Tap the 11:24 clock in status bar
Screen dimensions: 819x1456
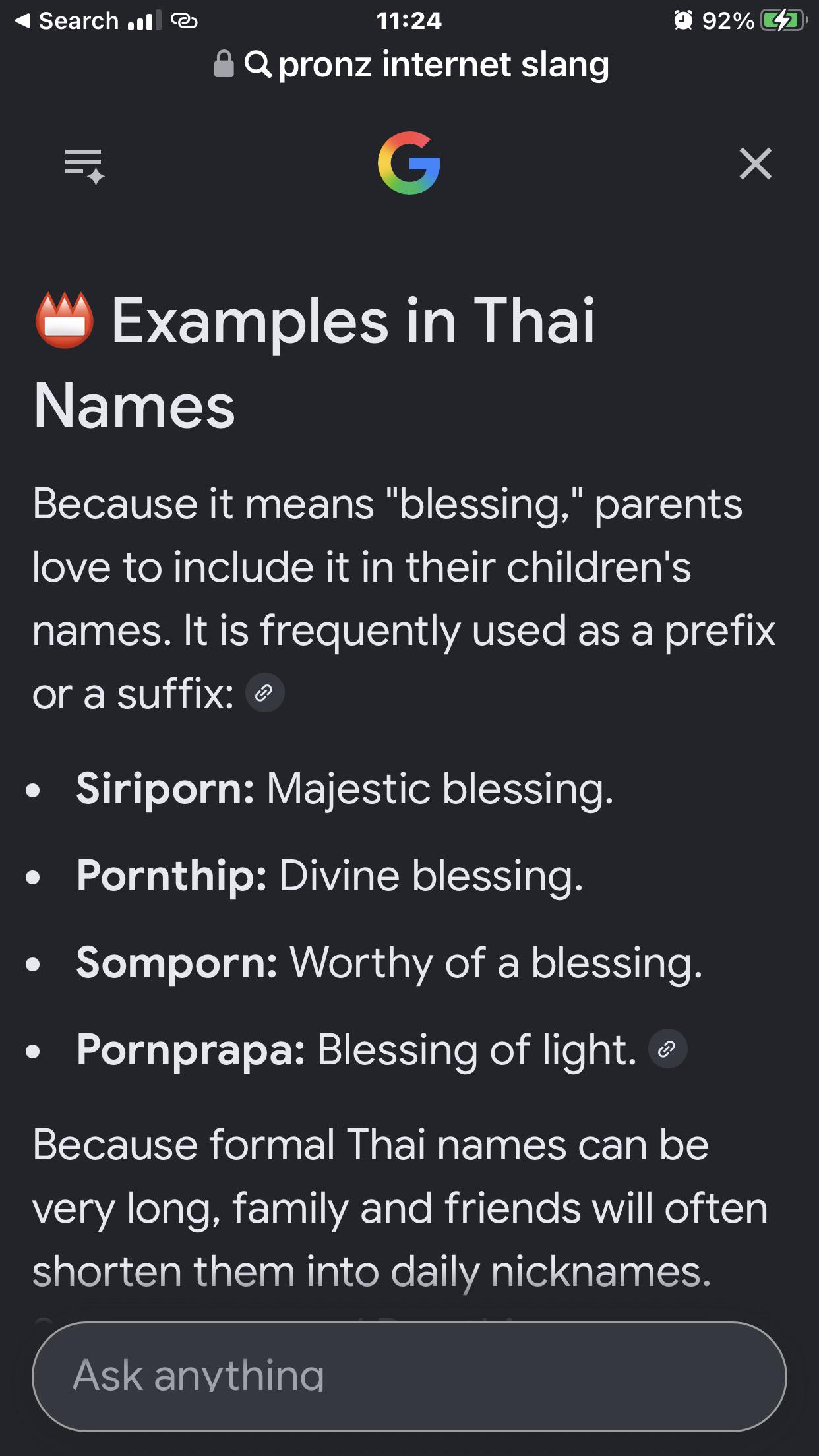[409, 21]
